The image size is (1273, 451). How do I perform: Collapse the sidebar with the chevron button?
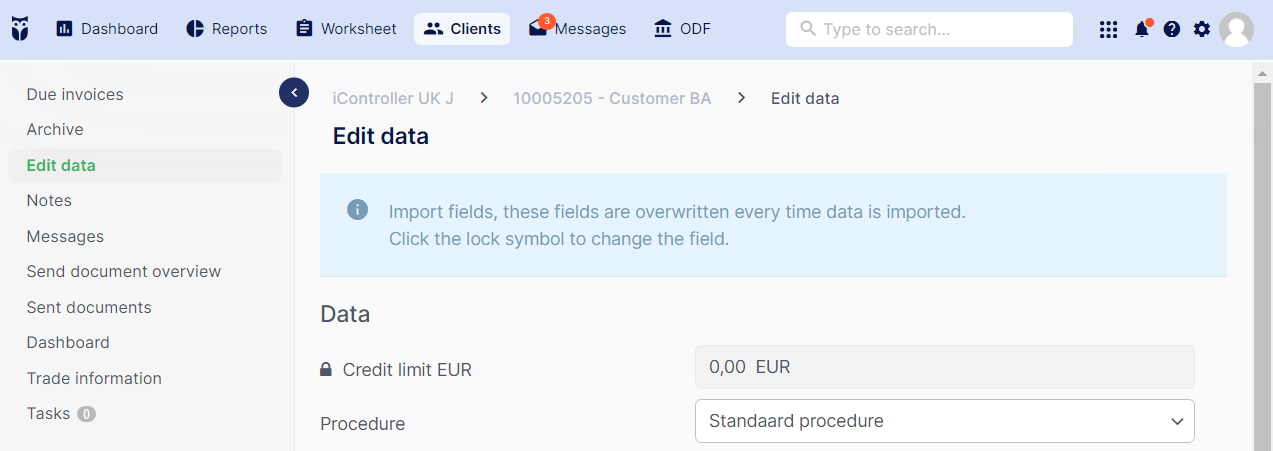294,93
